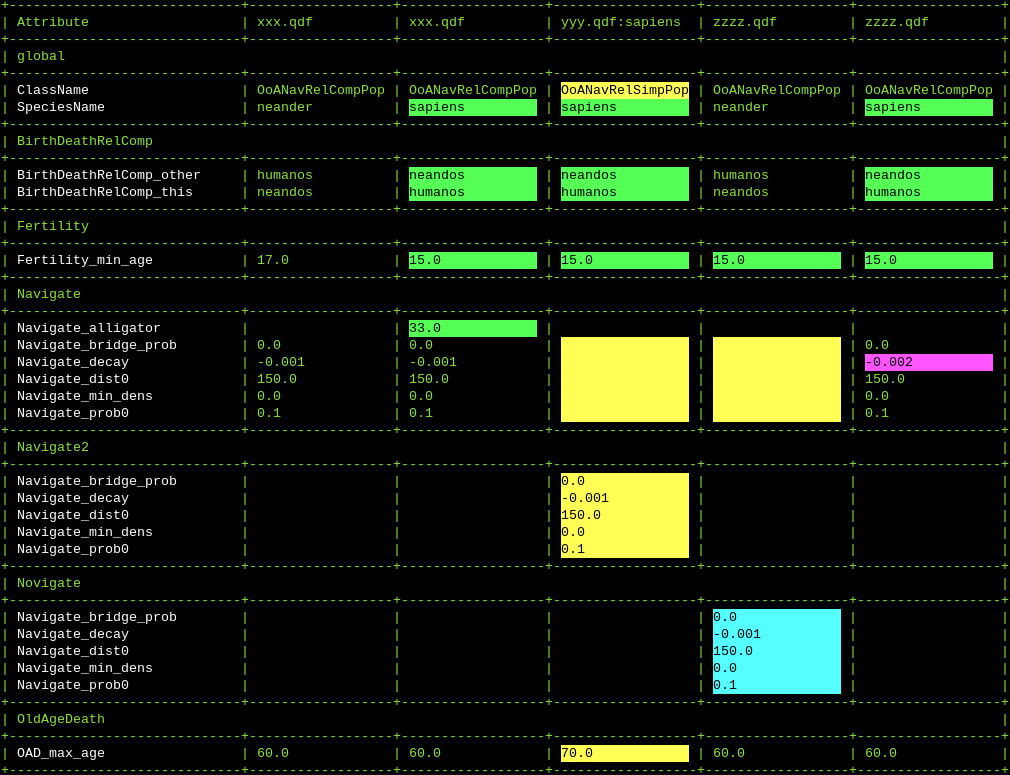Select the OldAgeDeath section heading
This screenshot has width=1010, height=775.
pyautogui.click(x=61, y=719)
